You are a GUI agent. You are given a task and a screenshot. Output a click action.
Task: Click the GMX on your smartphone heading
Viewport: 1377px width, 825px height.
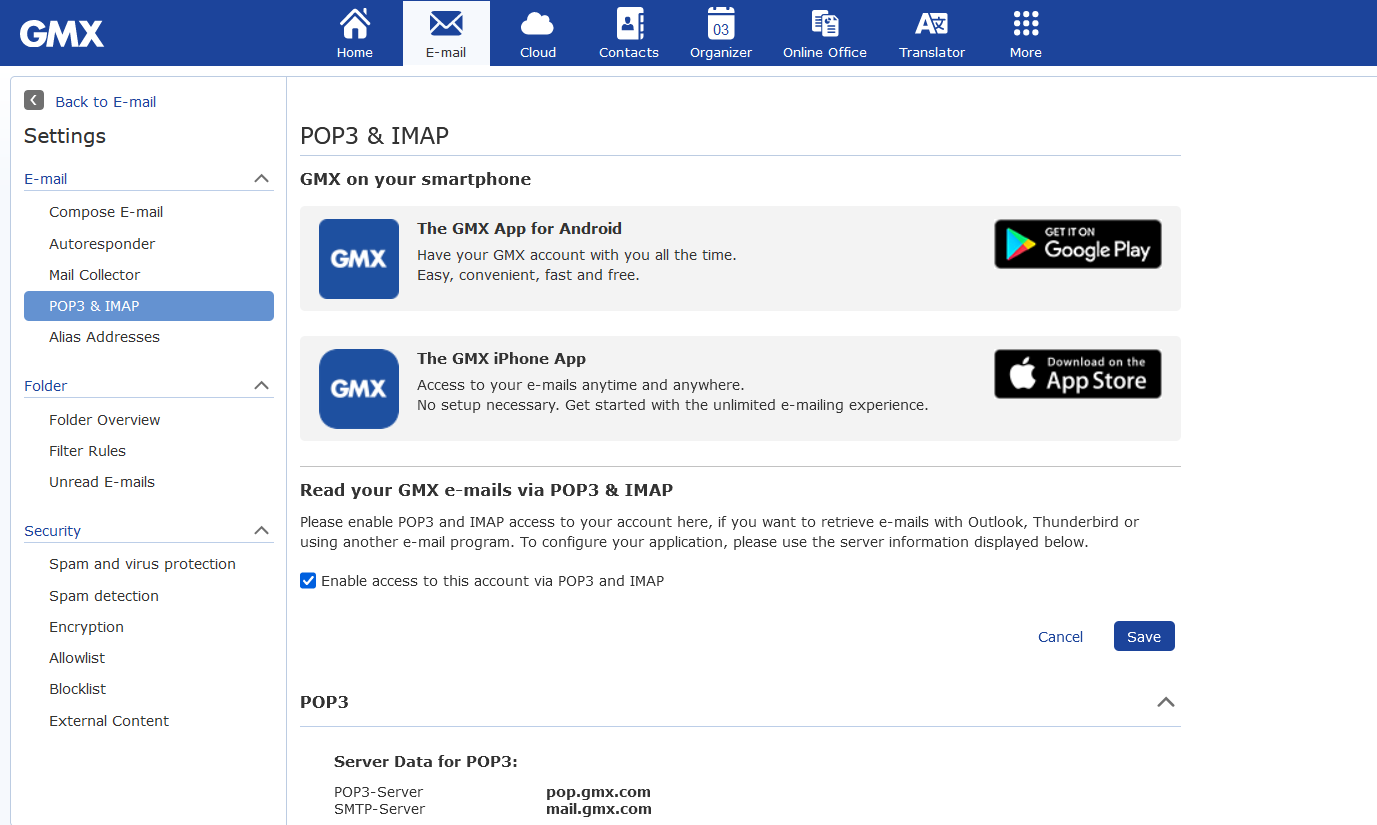[416, 180]
